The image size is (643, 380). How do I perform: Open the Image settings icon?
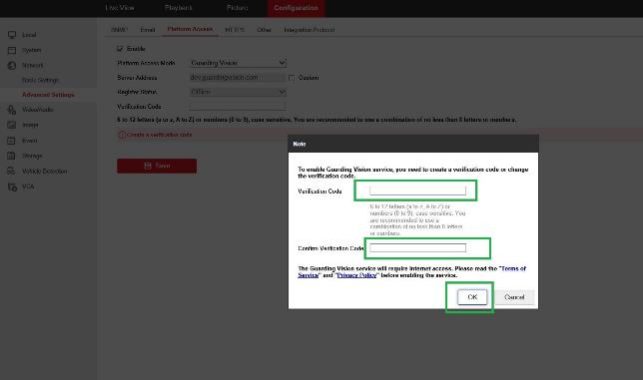12,125
